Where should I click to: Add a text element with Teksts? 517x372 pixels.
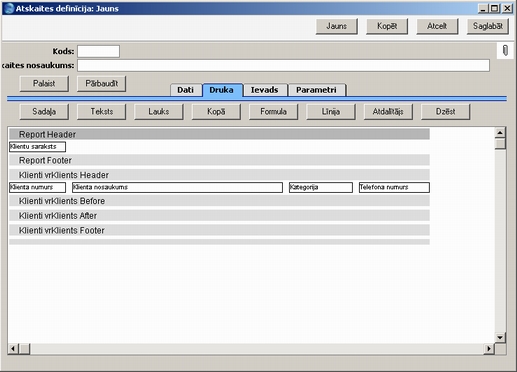pyautogui.click(x=101, y=111)
